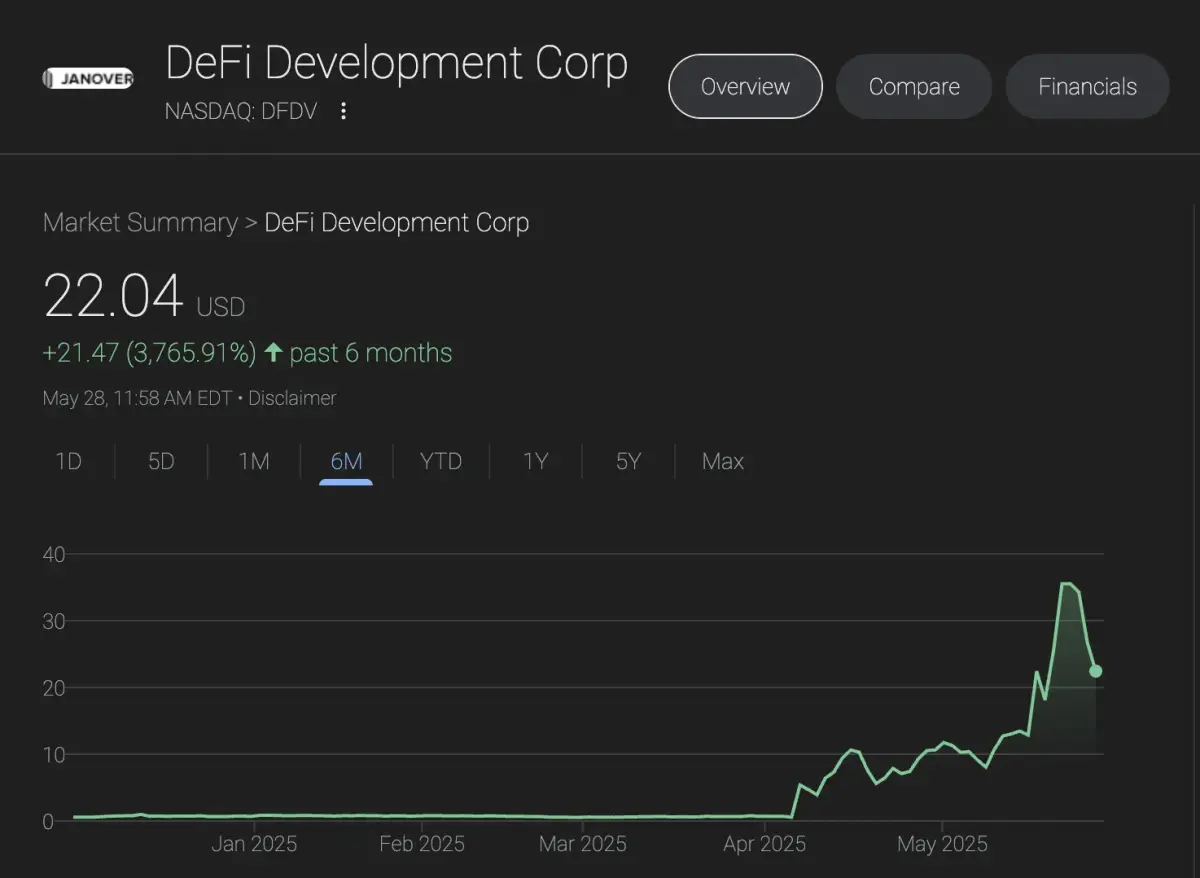Switch chart to 1Y range
1200x878 pixels.
(x=536, y=461)
